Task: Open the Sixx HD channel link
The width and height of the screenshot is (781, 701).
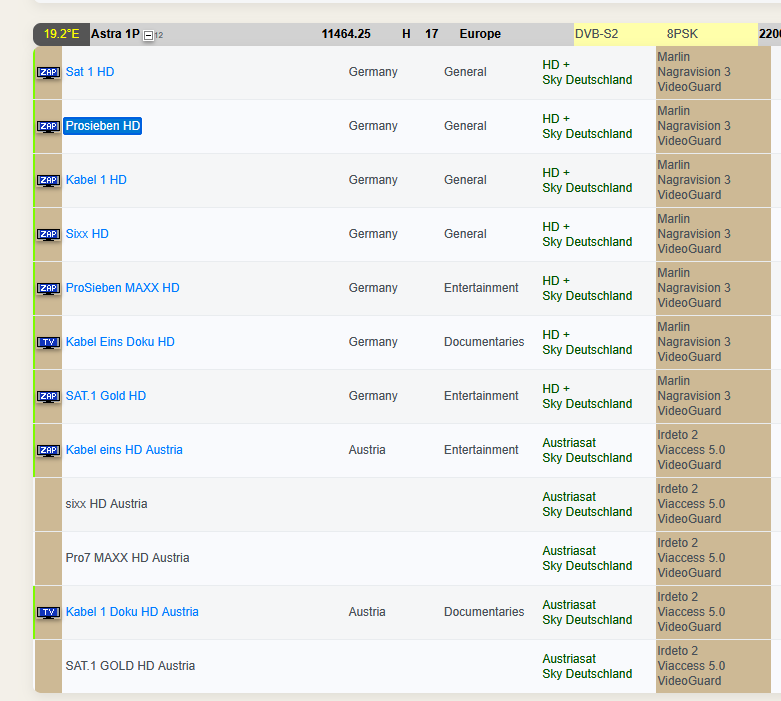Action: [87, 234]
